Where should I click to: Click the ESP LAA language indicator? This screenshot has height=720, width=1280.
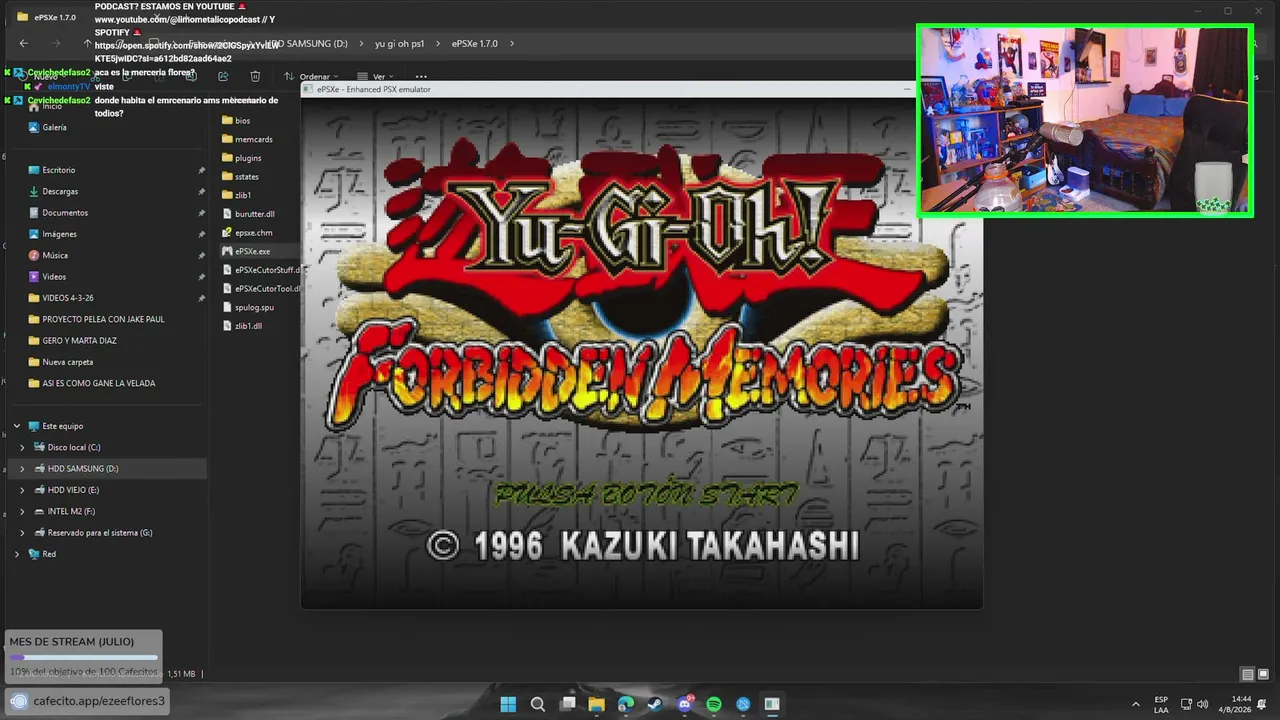coord(1161,704)
